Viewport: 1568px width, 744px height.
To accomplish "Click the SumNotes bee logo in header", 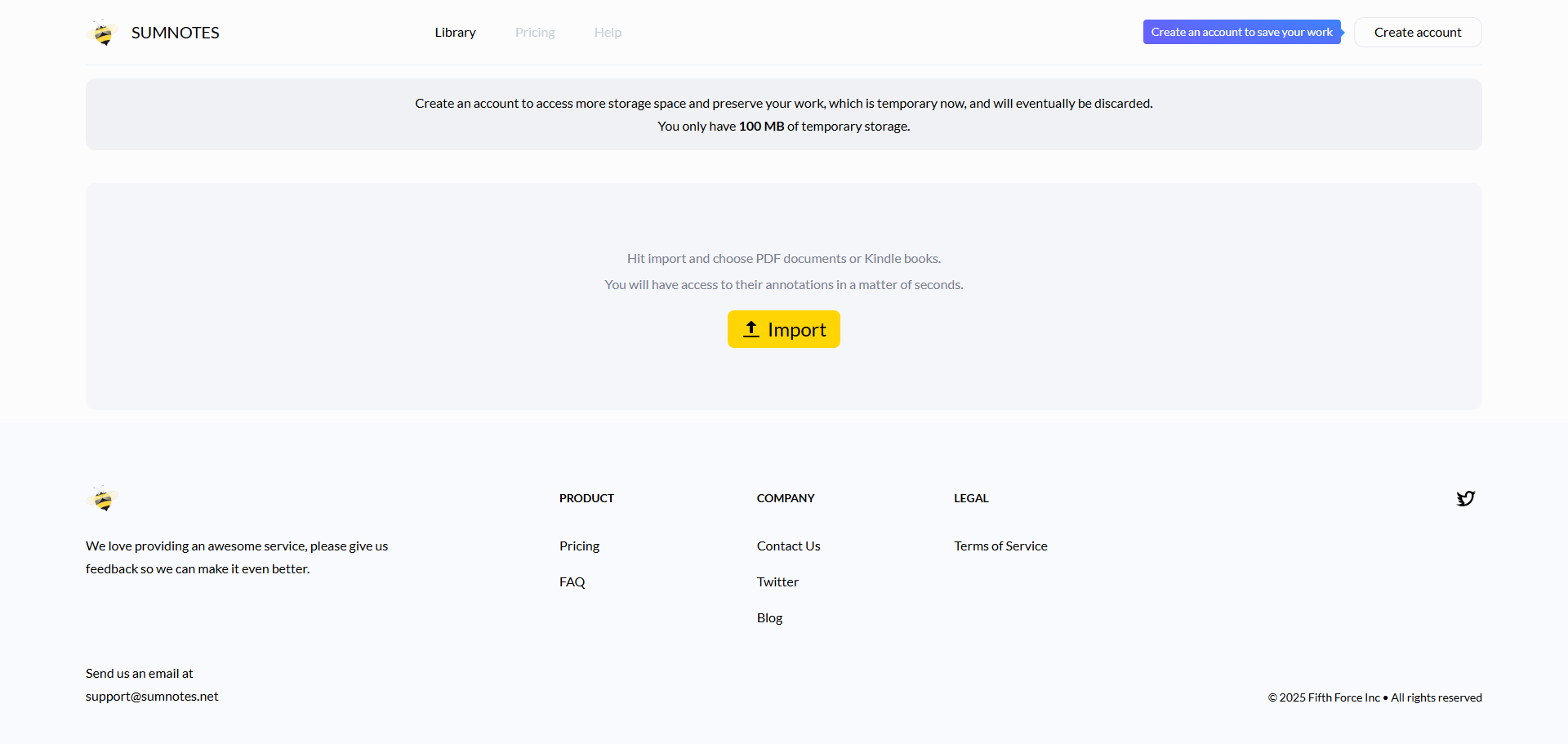I will tap(103, 33).
